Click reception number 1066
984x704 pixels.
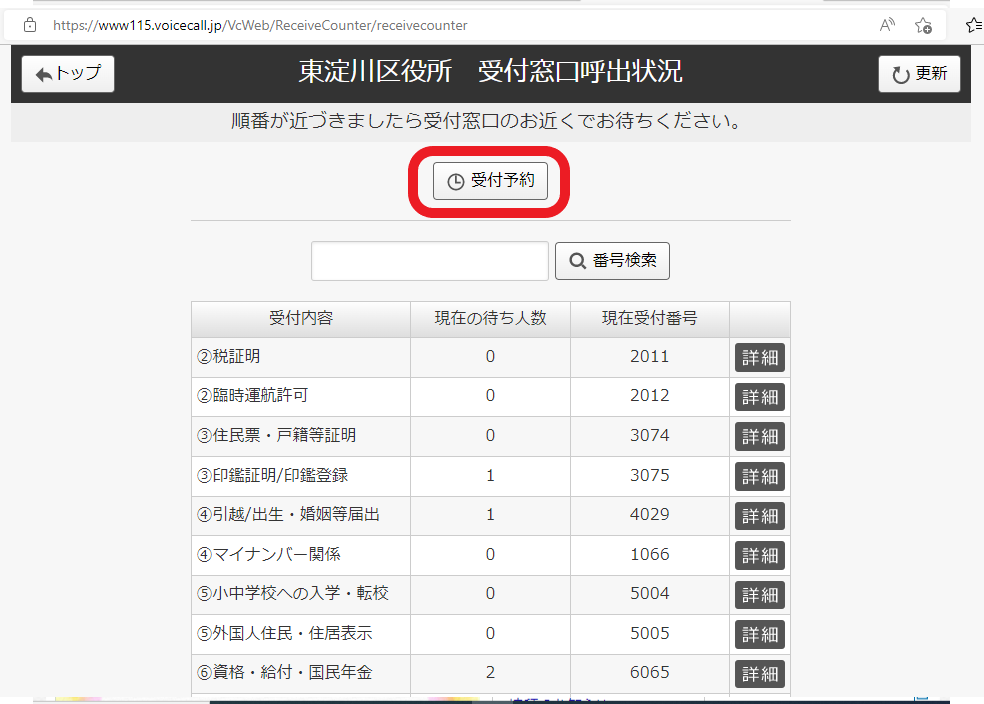(650, 555)
